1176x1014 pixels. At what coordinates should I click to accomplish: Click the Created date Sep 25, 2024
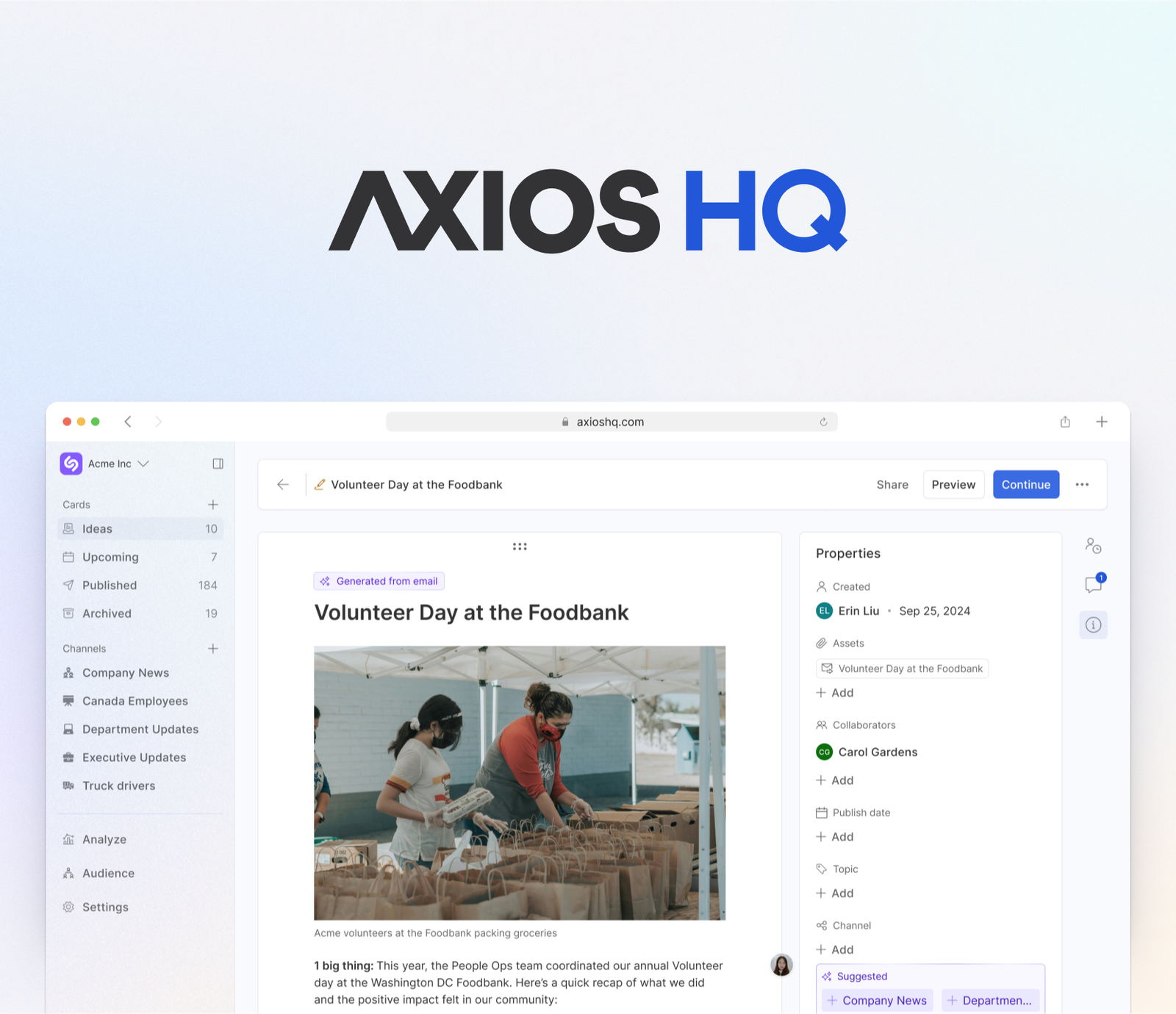(x=934, y=611)
